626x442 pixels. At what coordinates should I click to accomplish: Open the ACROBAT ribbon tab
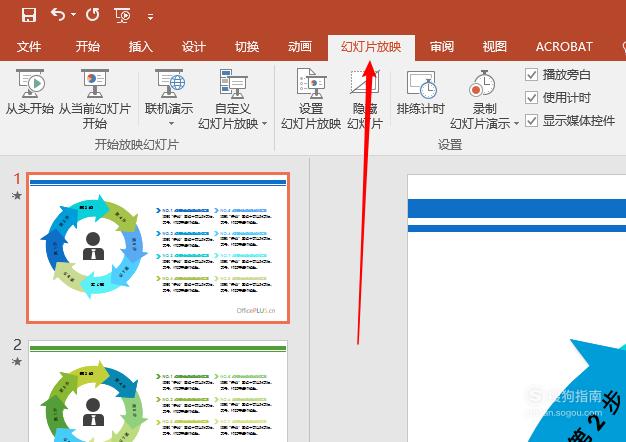coord(564,47)
